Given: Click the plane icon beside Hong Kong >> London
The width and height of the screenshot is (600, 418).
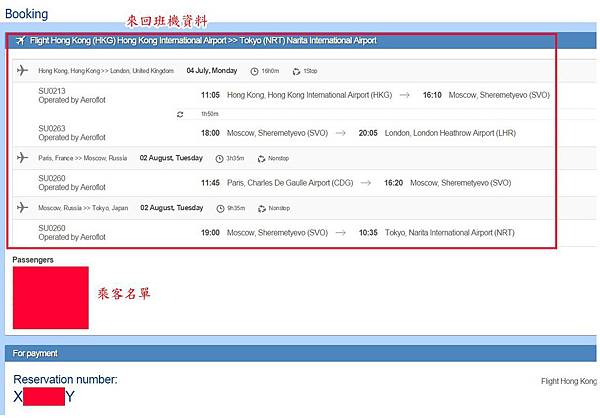Looking at the screenshot, I should (23, 70).
